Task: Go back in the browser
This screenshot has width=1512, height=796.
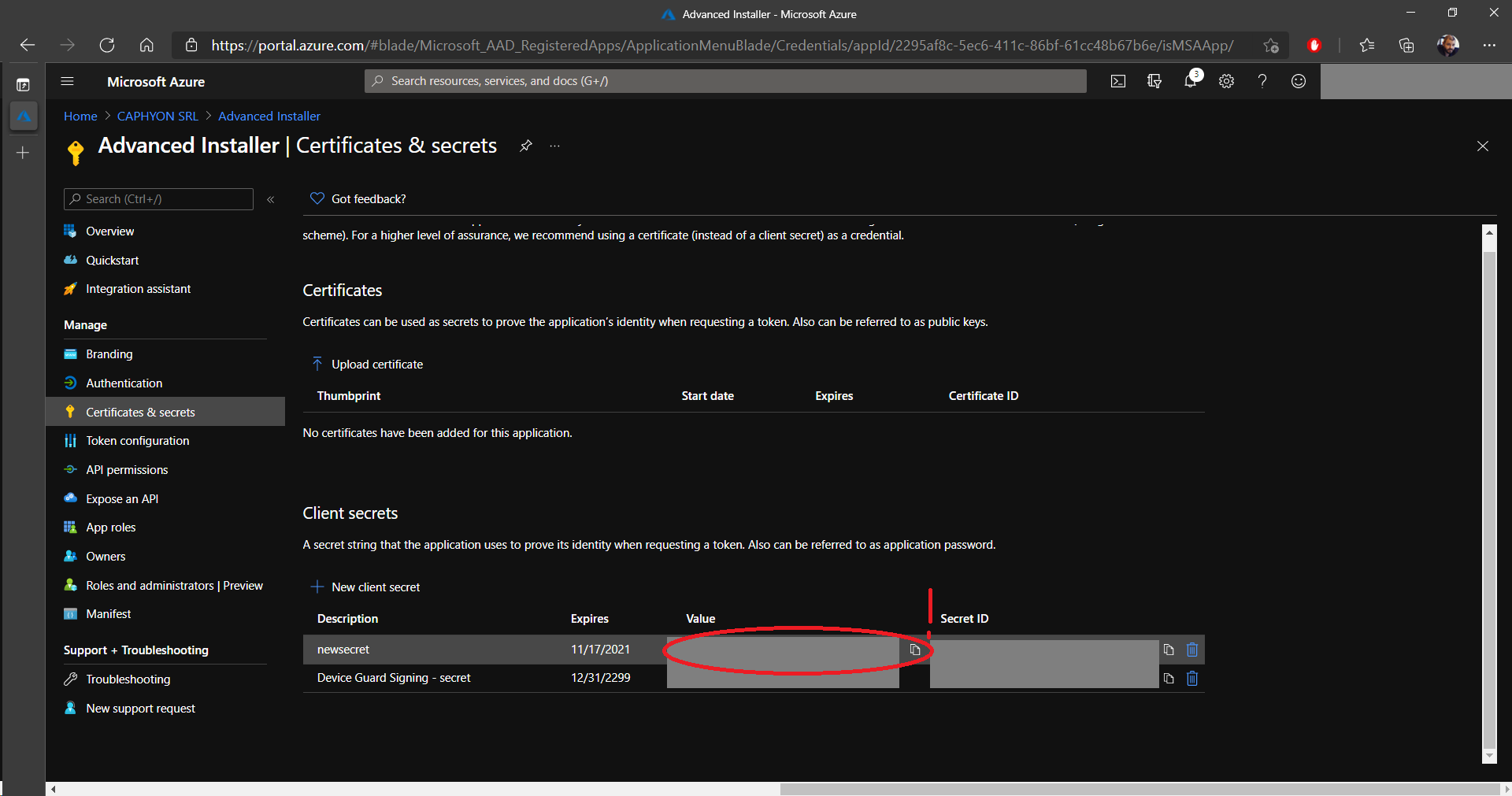Action: (x=28, y=45)
